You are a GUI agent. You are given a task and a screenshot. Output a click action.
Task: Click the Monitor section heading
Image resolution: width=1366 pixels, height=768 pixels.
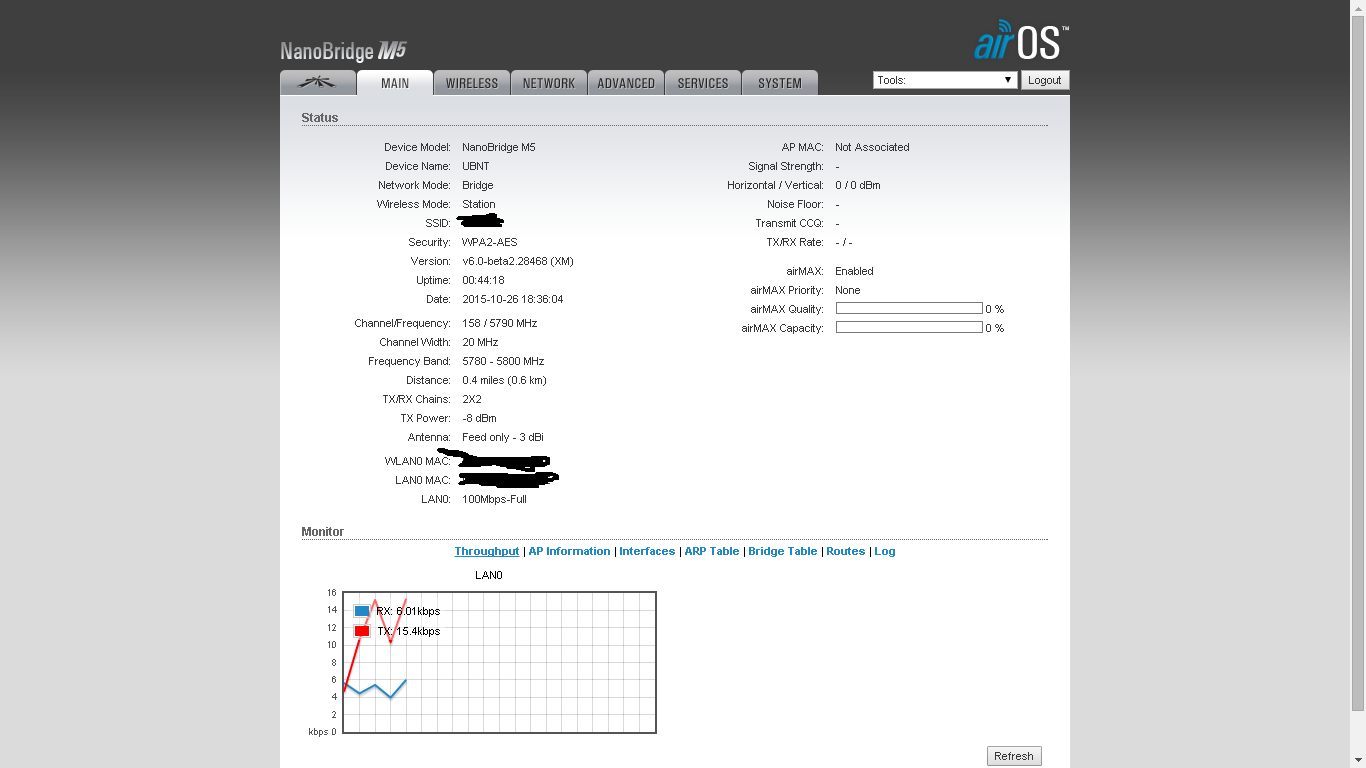click(x=322, y=532)
